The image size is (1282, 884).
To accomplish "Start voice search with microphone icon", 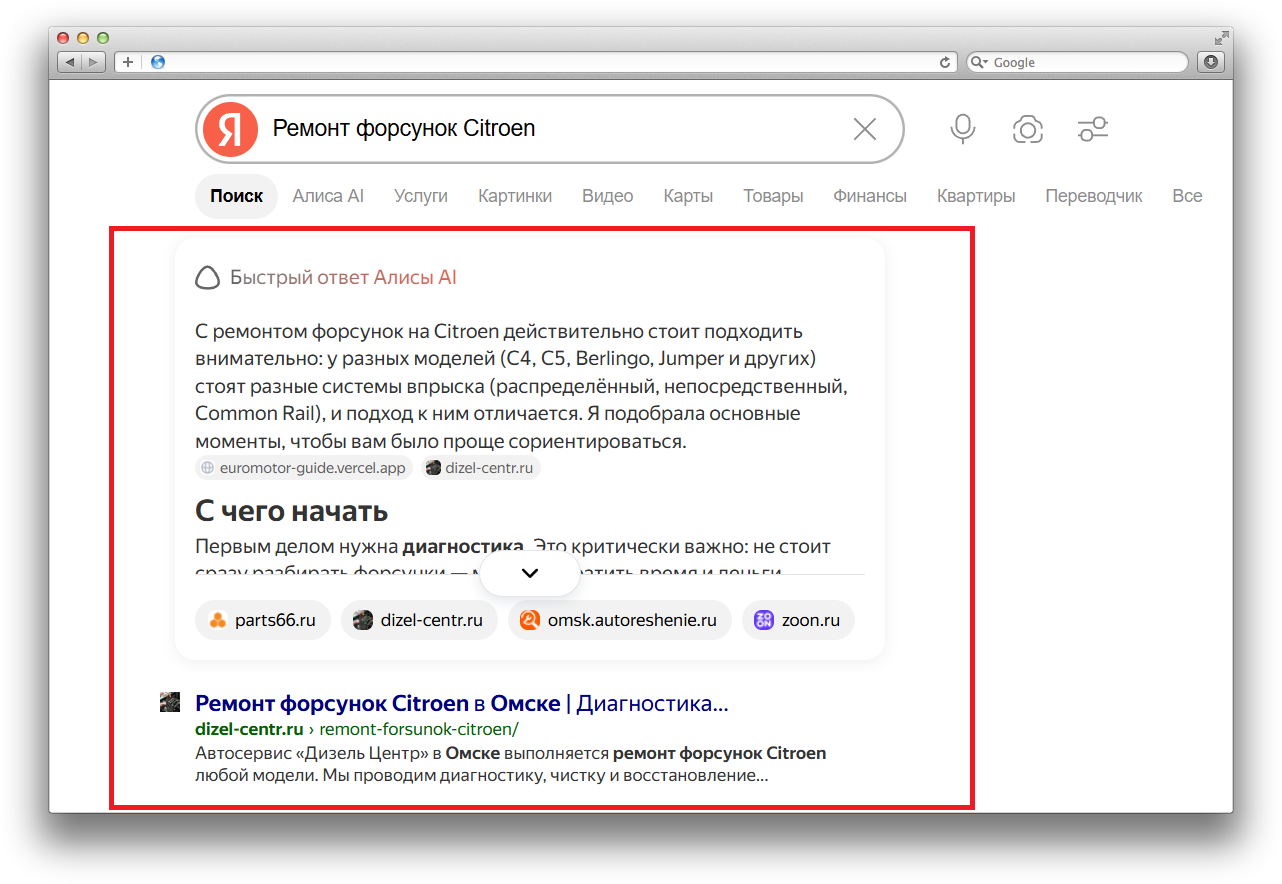I will click(x=963, y=129).
